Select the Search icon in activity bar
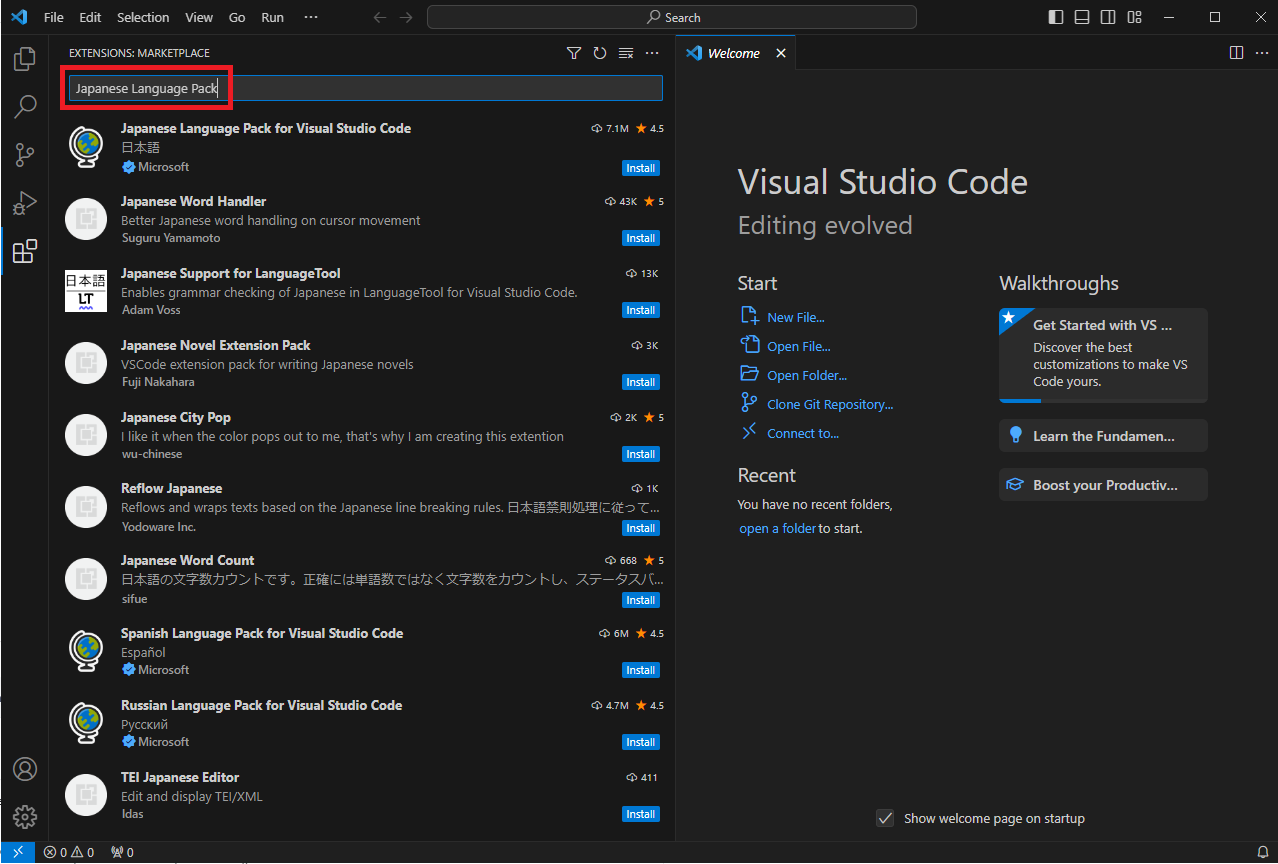This screenshot has height=864, width=1278. 24,107
